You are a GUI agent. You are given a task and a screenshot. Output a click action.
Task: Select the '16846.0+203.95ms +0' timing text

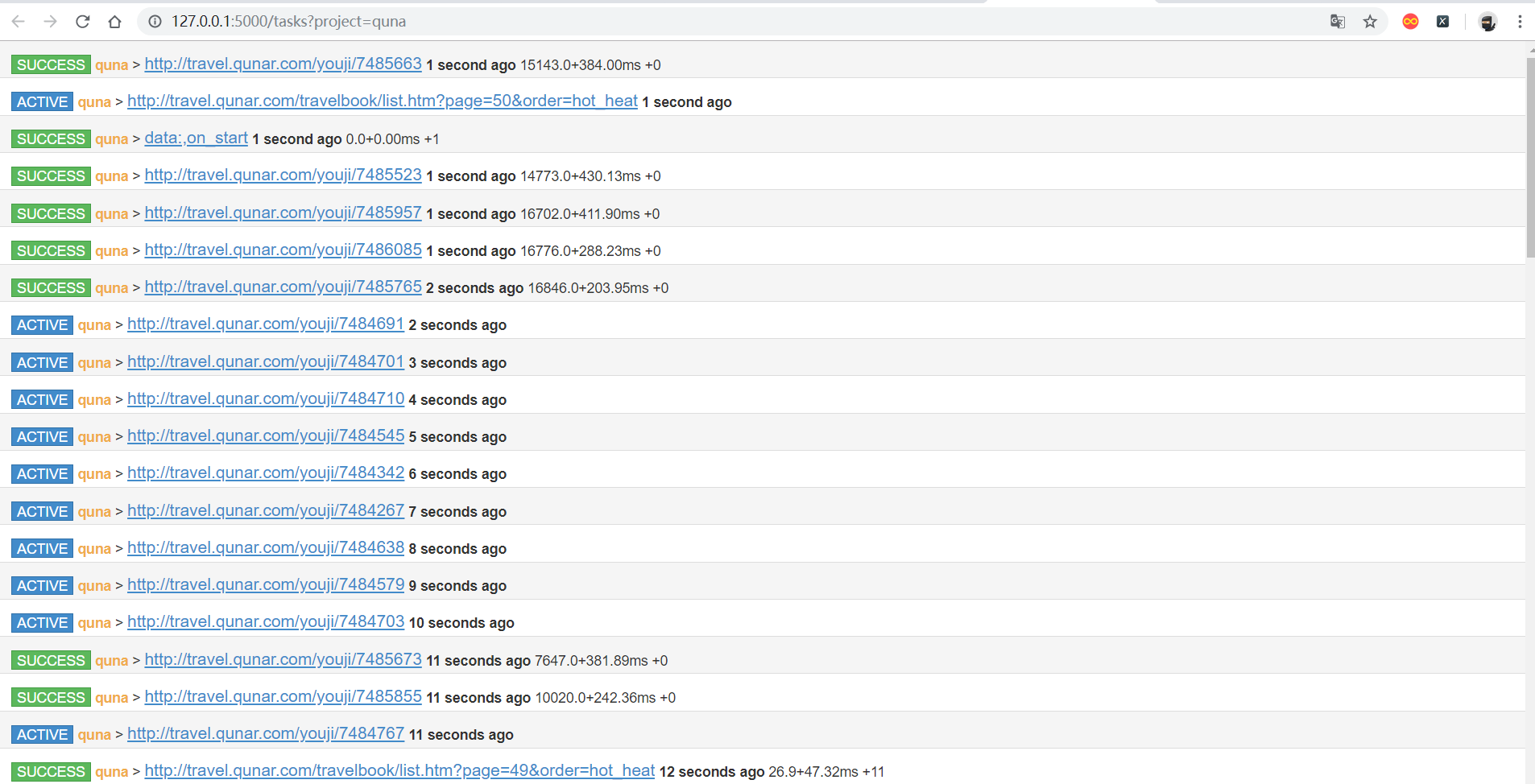coord(598,288)
